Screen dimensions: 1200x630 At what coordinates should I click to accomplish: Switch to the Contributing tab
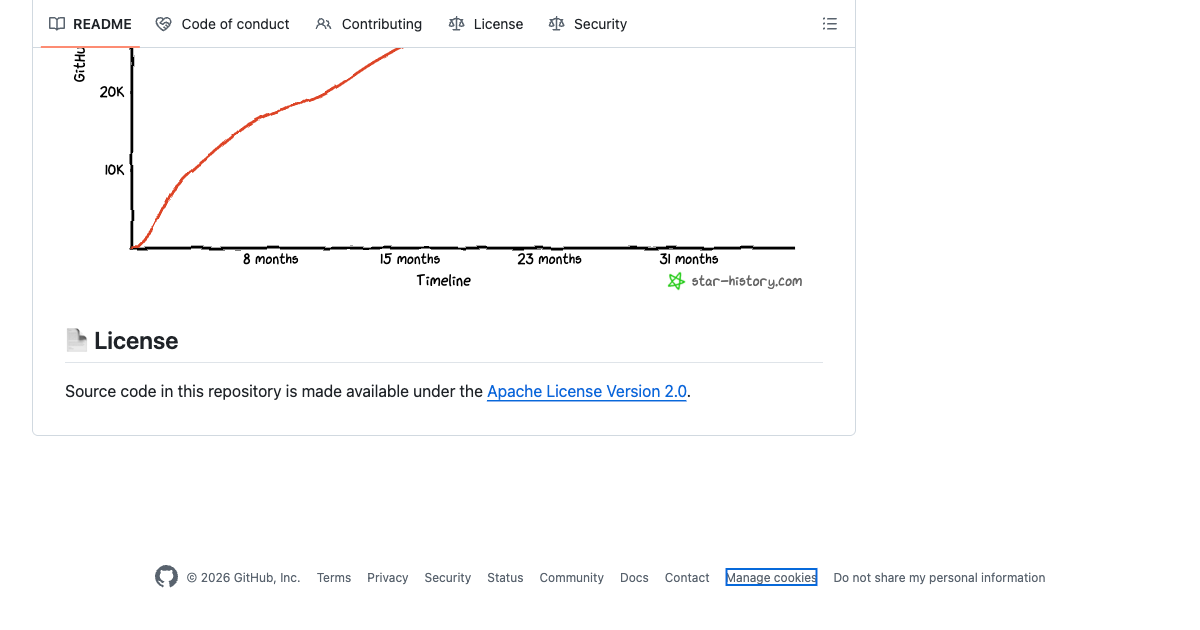(381, 23)
